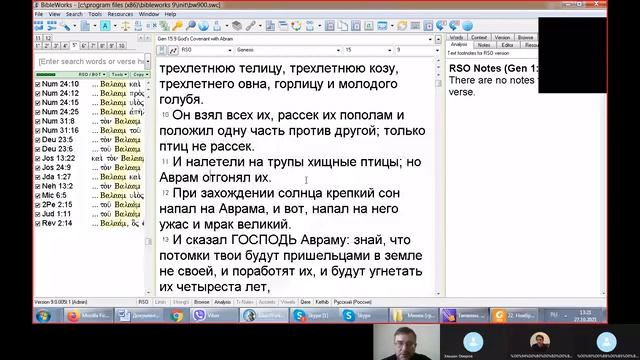Click the green stacked pages icon
The image size is (640, 360).
pyautogui.click(x=164, y=26)
